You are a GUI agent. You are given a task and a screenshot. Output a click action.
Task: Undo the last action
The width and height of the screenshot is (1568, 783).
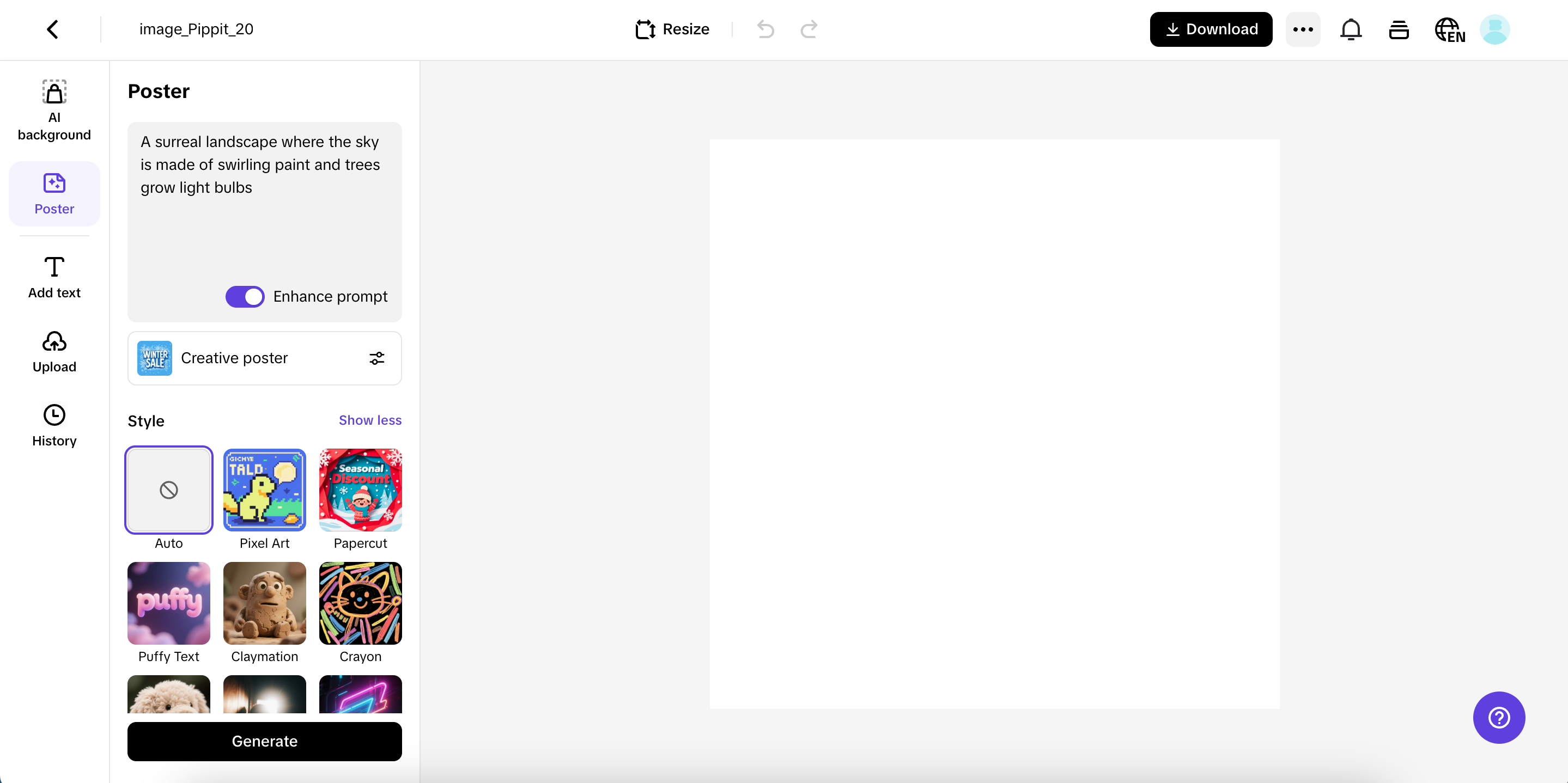tap(765, 29)
